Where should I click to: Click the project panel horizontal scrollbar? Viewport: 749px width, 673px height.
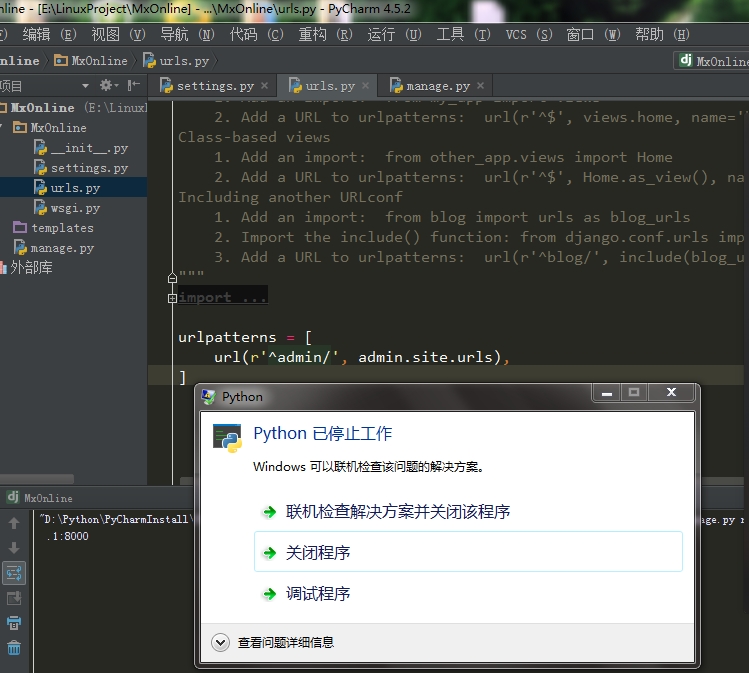pyautogui.click(x=37, y=479)
